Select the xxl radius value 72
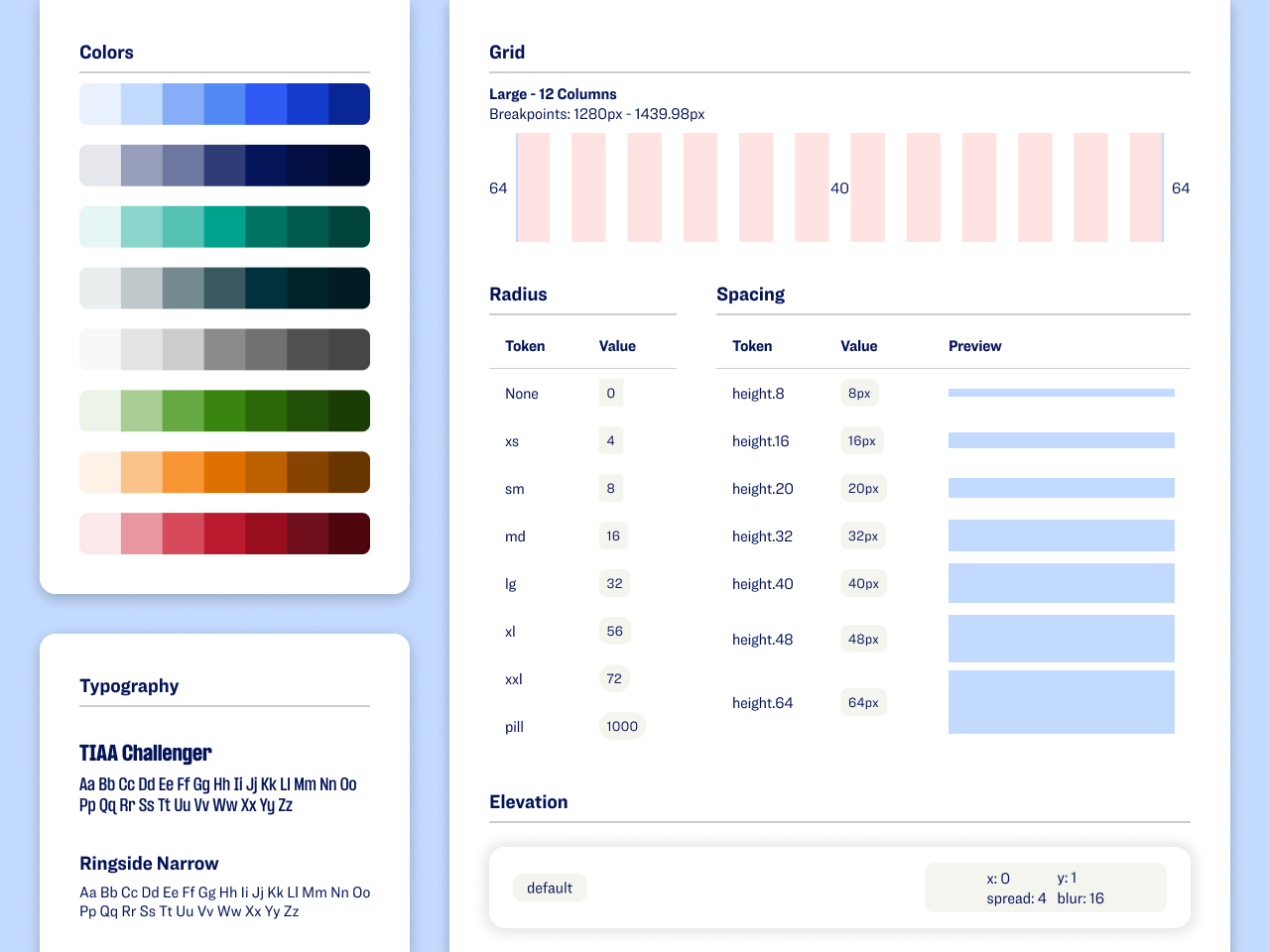The image size is (1270, 952). coord(614,678)
